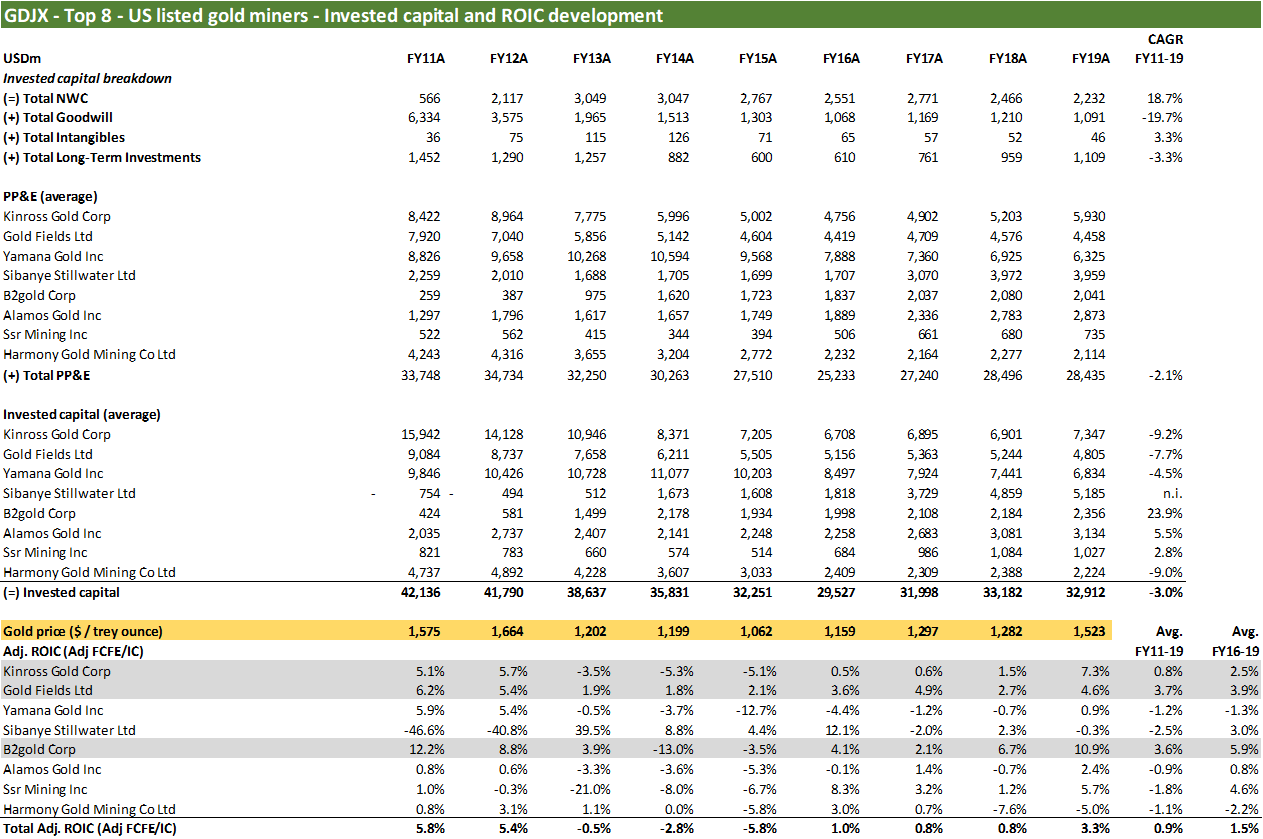Select the USDm label cell
The width and height of the screenshot is (1263, 839).
point(21,58)
